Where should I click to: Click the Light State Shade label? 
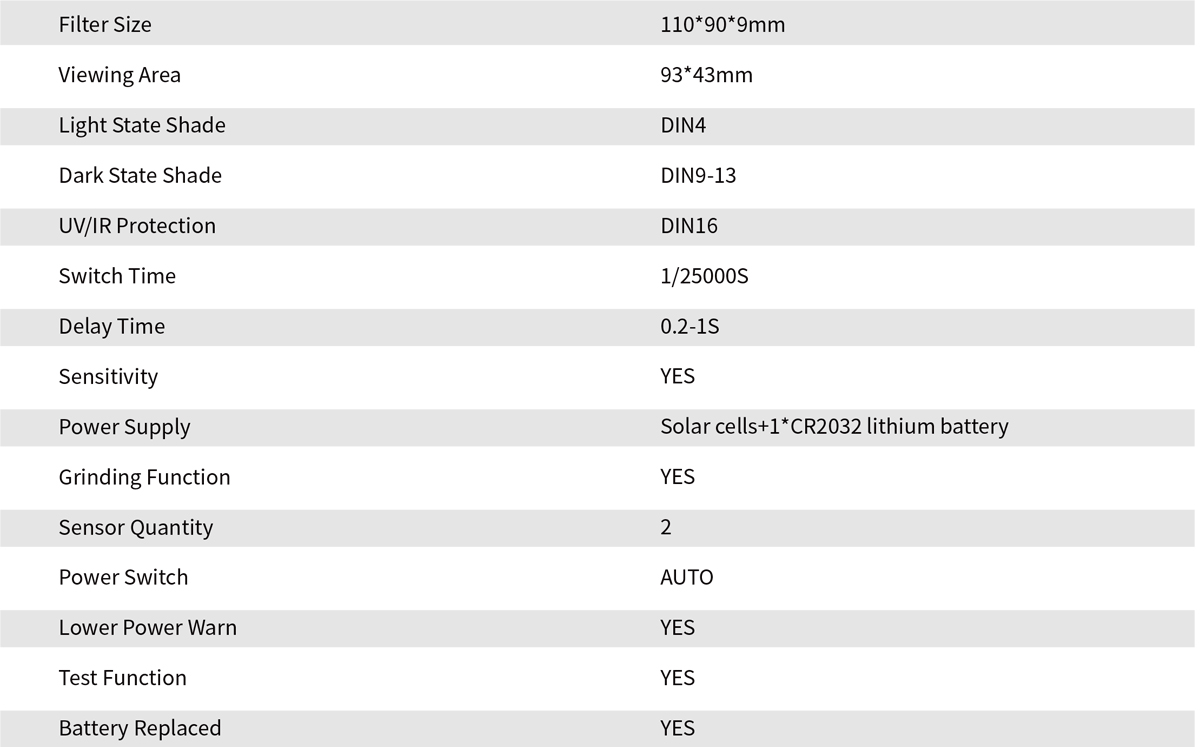[142, 125]
